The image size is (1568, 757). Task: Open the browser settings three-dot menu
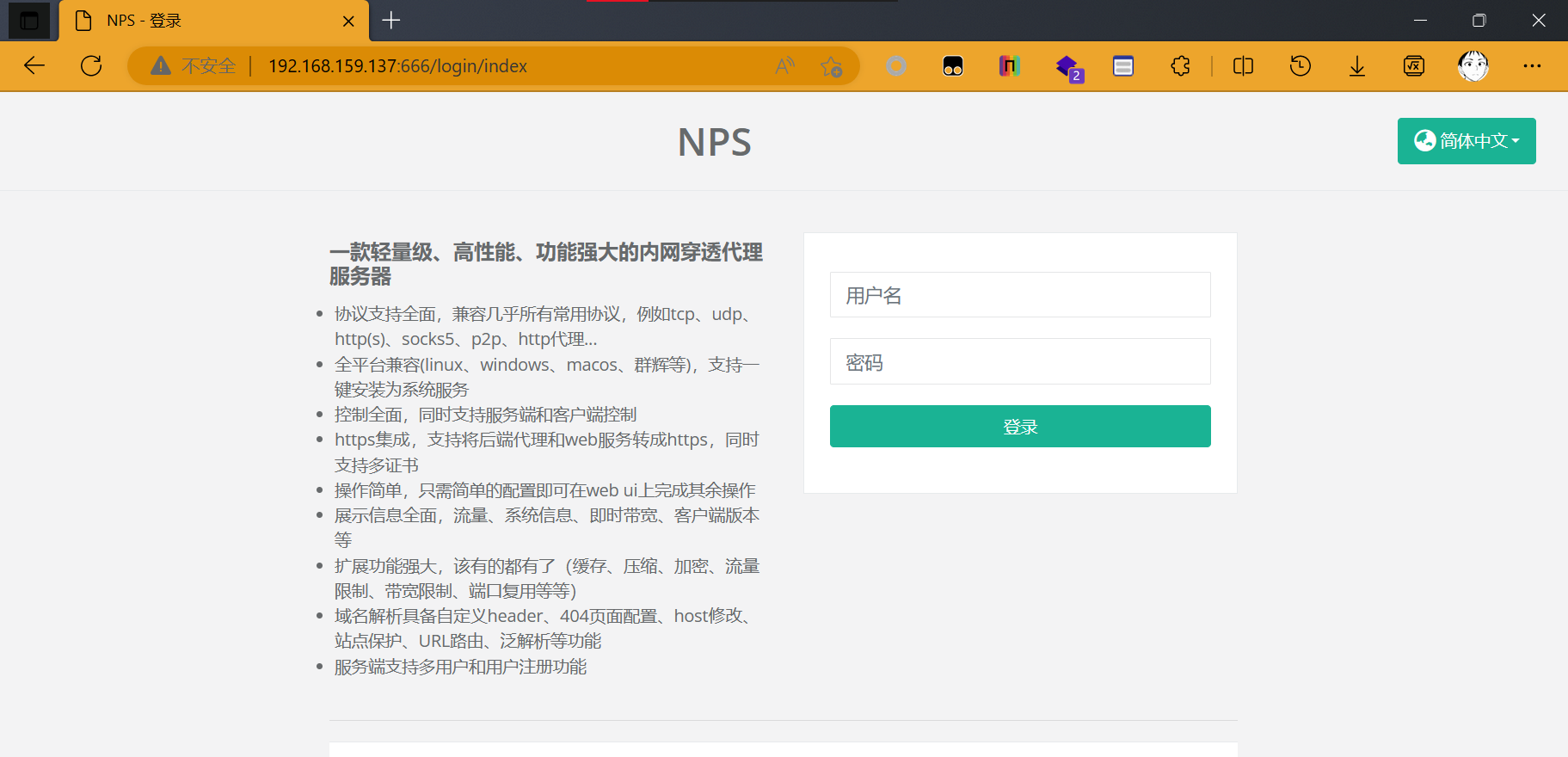coord(1532,65)
